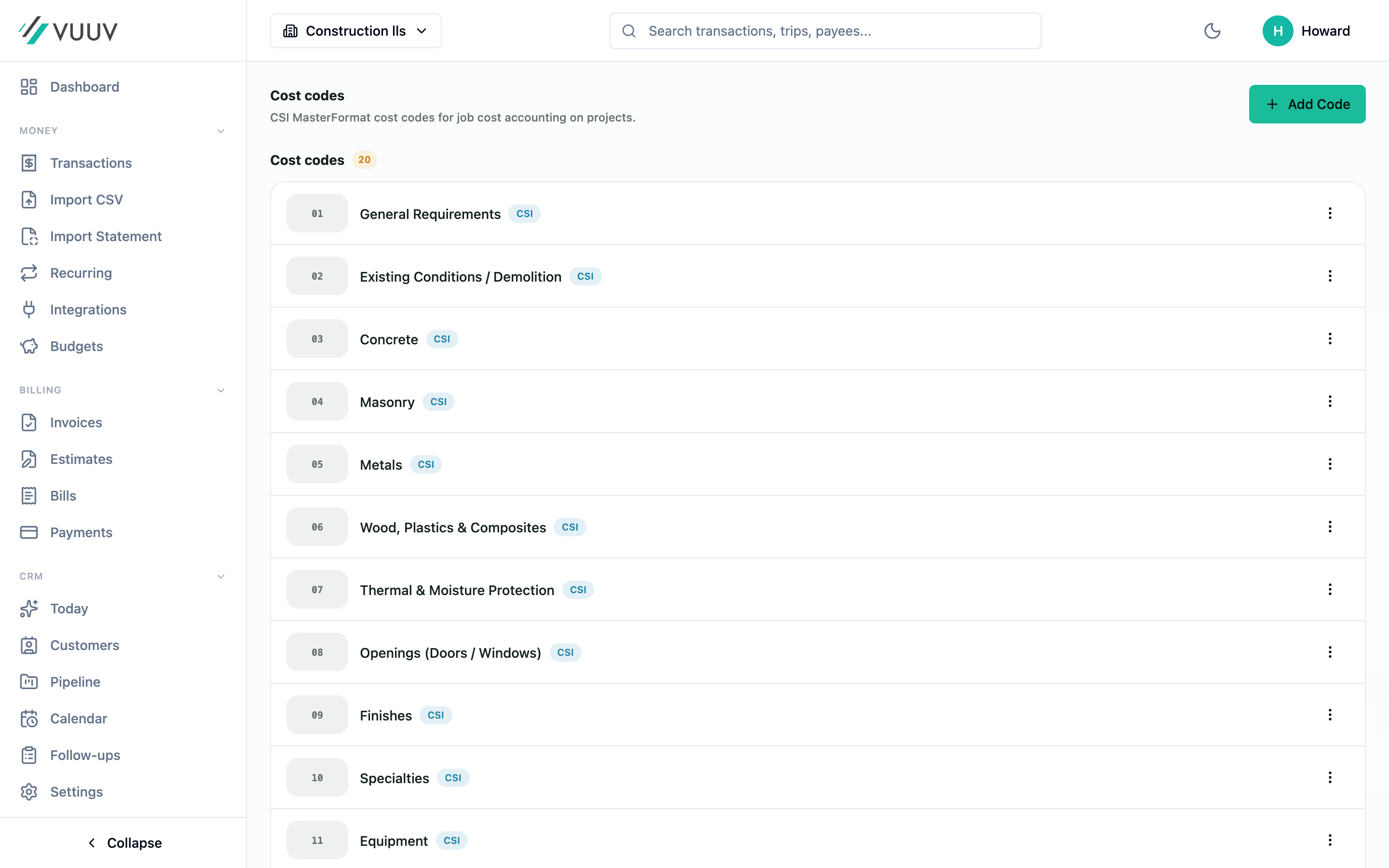This screenshot has height=868, width=1389.
Task: Collapse the BILLING section
Action: pos(220,391)
